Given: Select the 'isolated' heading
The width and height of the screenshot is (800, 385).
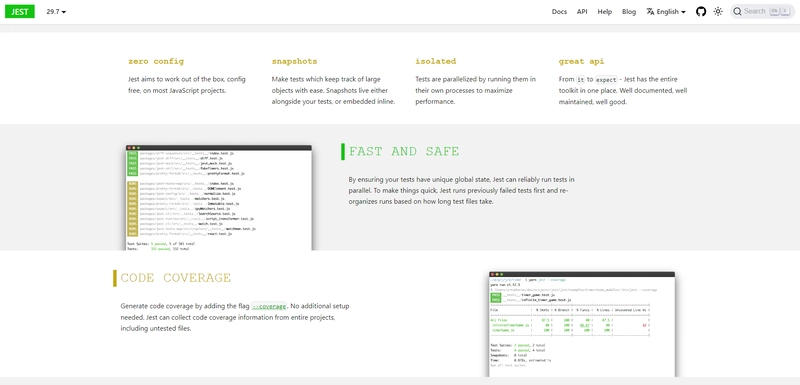Looking at the screenshot, I should click(436, 61).
